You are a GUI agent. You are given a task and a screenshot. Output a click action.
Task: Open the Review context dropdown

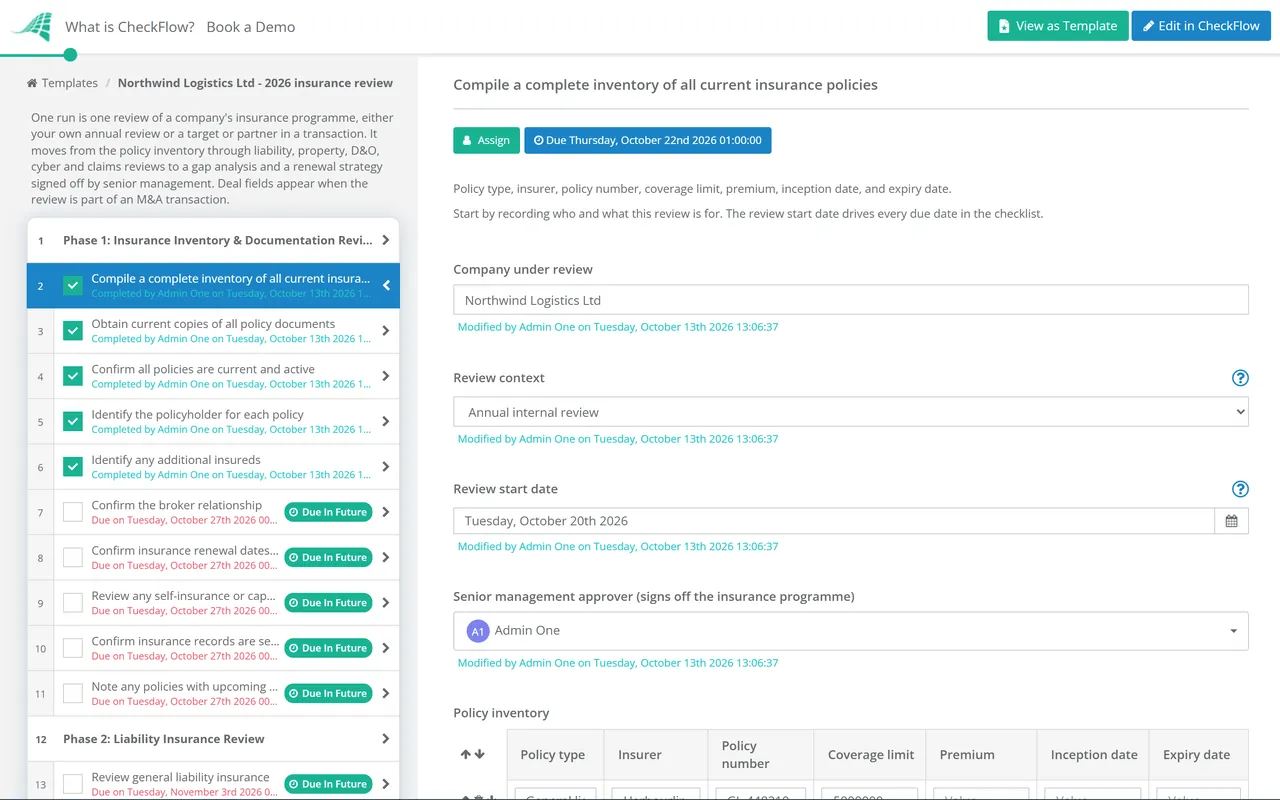click(x=851, y=412)
